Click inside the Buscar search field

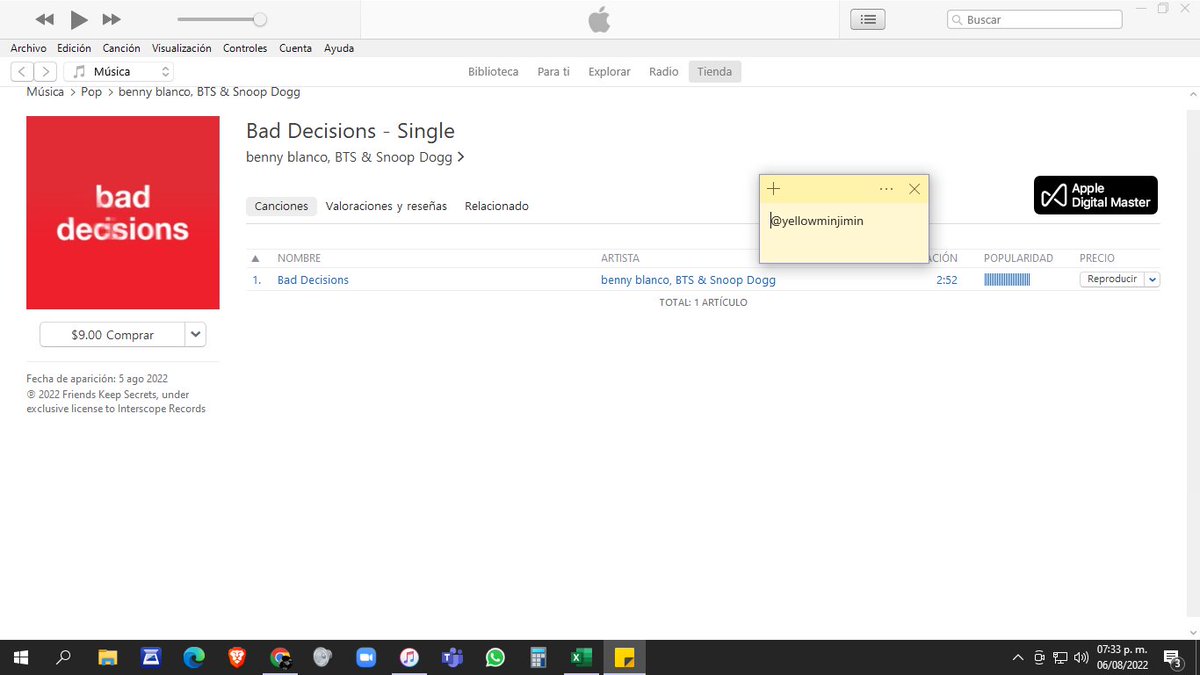point(1034,18)
